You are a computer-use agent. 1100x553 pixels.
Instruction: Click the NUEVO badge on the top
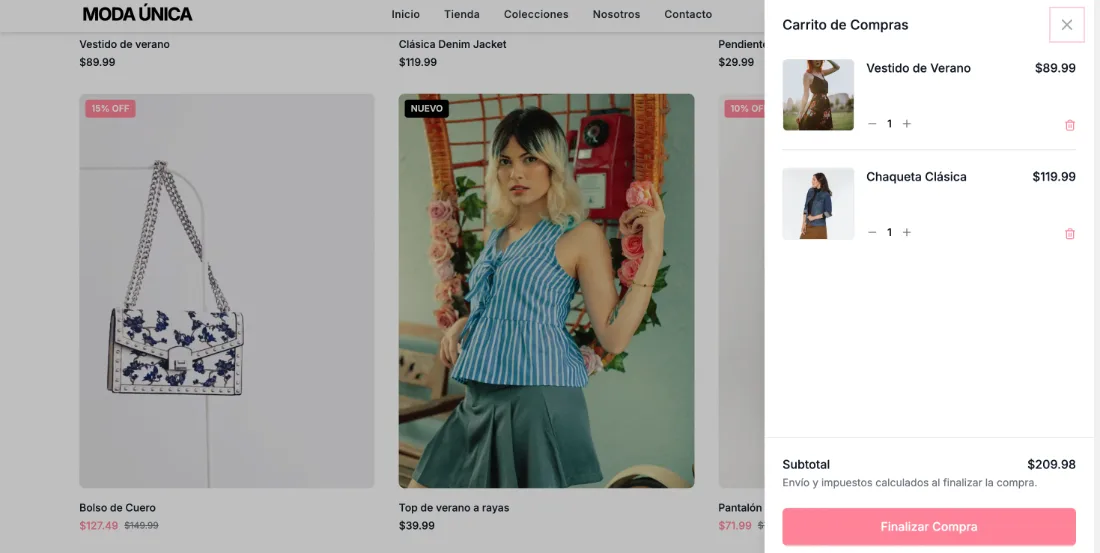pyautogui.click(x=427, y=109)
